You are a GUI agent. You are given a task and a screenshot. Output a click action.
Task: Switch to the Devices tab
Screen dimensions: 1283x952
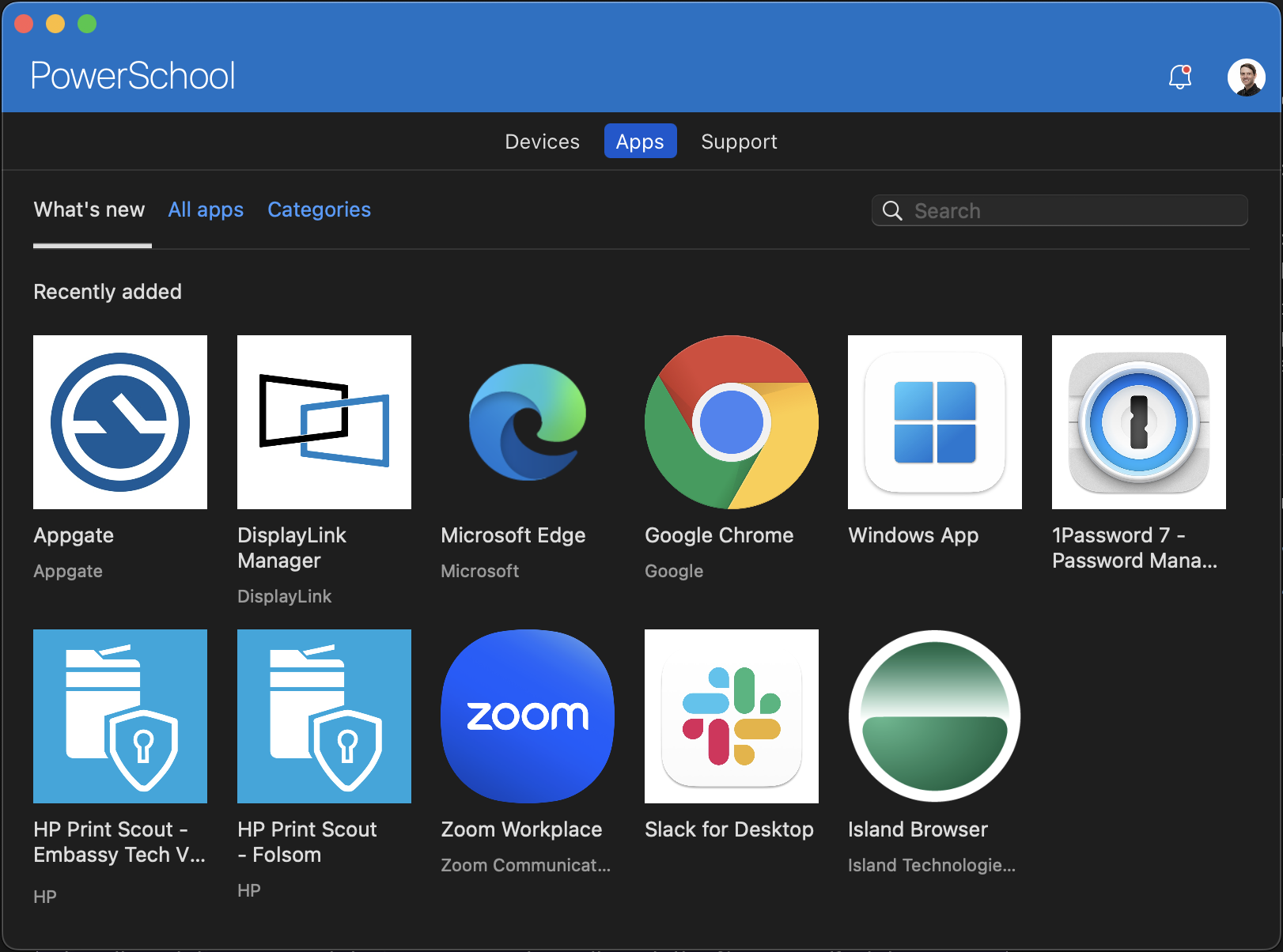[x=543, y=142]
